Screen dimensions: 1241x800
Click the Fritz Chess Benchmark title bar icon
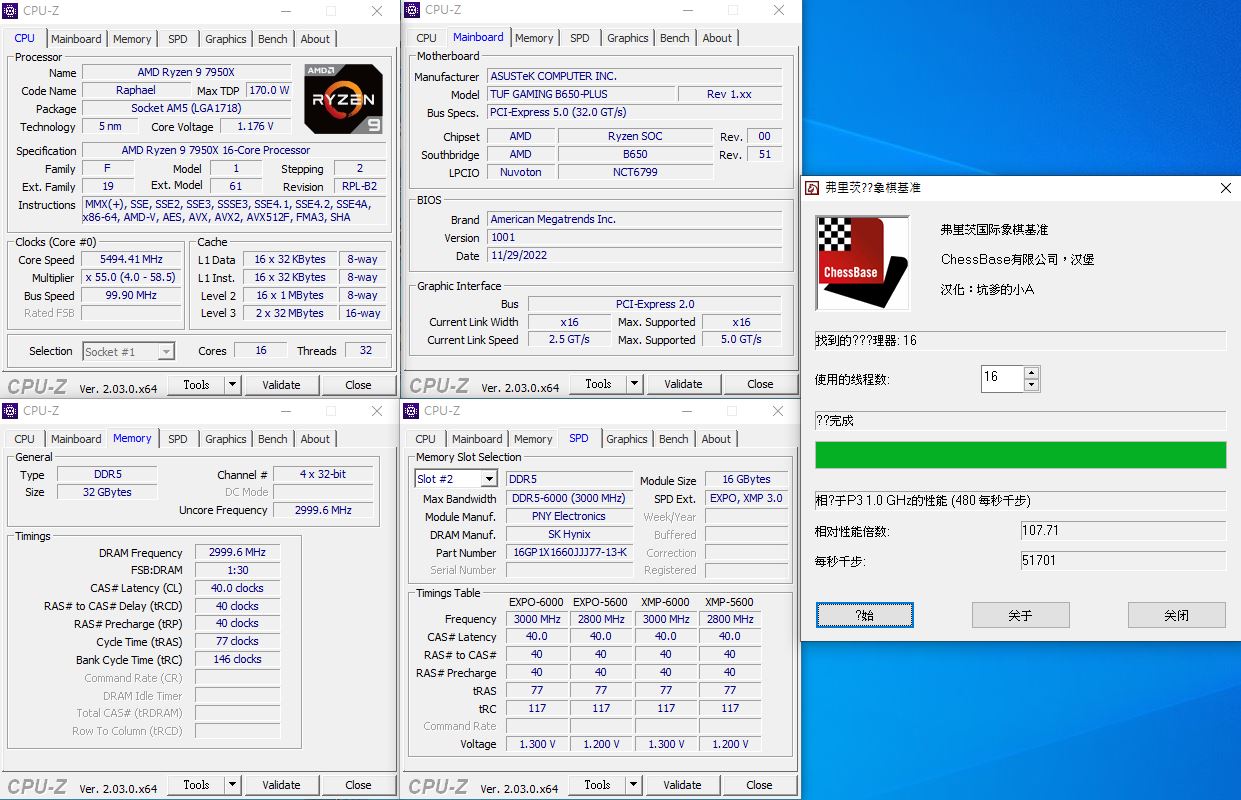click(x=814, y=188)
